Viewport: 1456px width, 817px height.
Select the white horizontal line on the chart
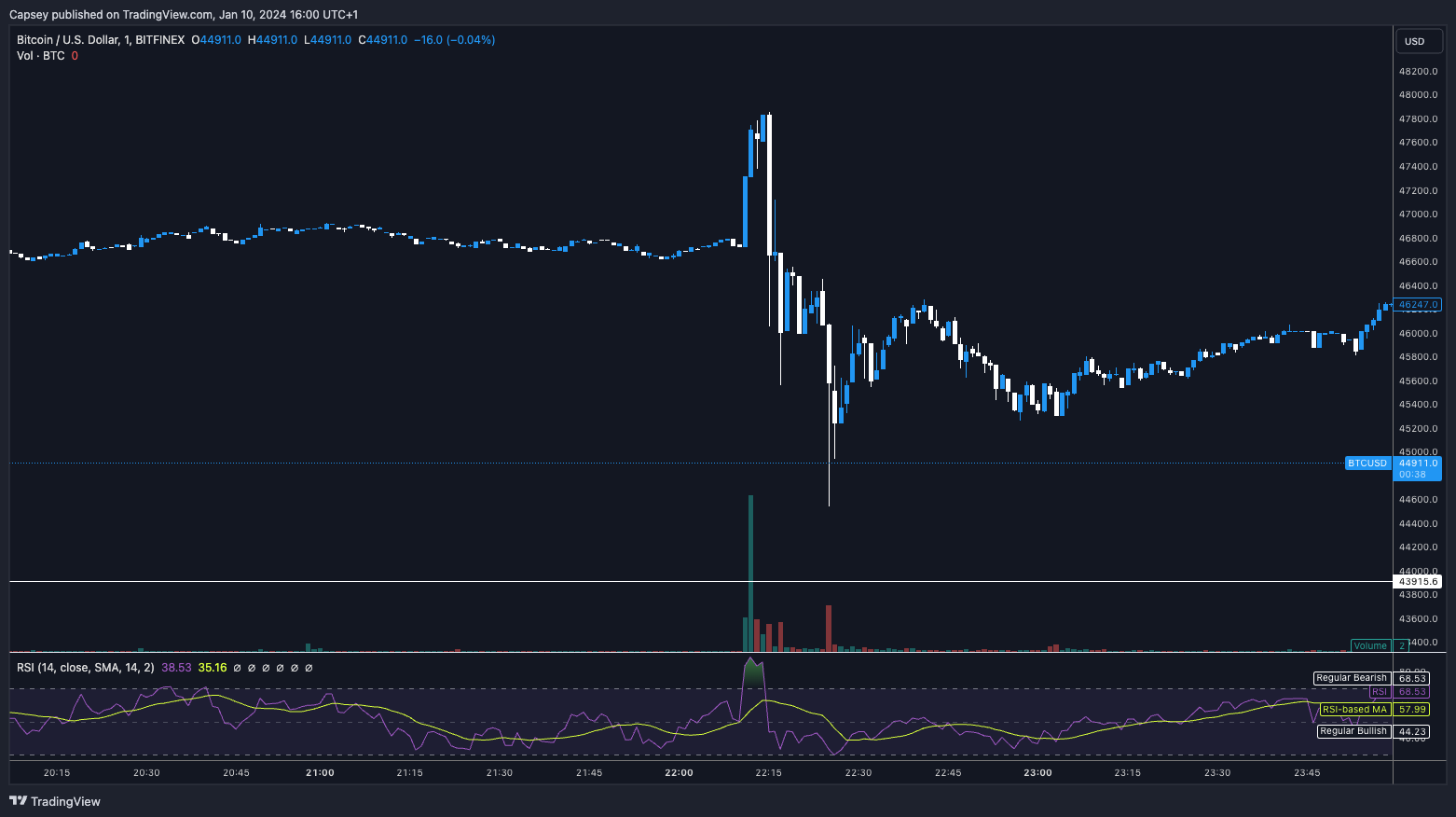(559, 581)
